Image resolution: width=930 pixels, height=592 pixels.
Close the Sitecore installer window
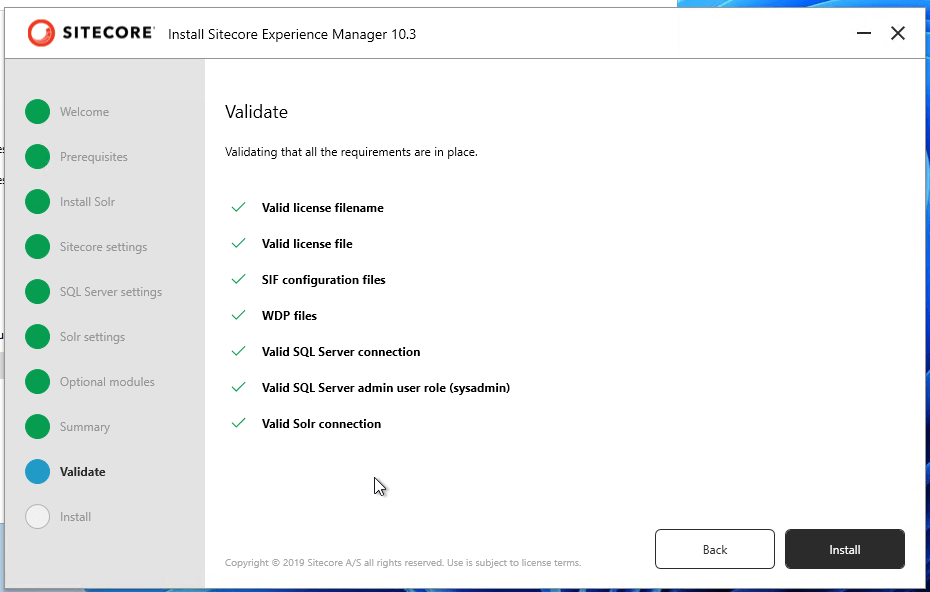pos(898,34)
